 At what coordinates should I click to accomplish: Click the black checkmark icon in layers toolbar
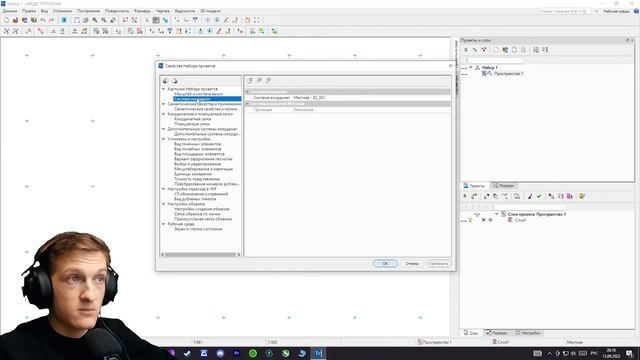(530, 196)
